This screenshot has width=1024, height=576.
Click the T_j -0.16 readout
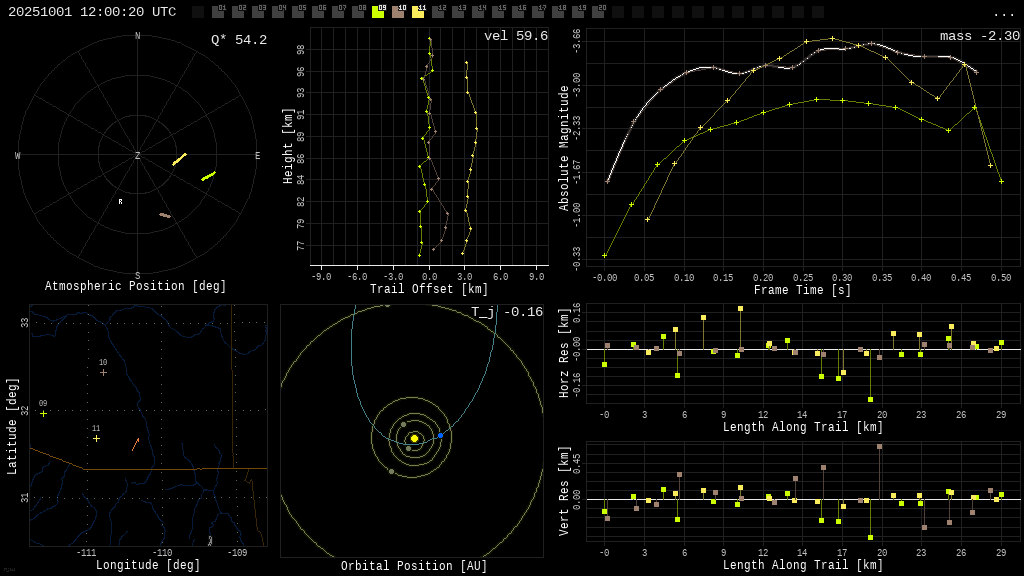(x=507, y=312)
